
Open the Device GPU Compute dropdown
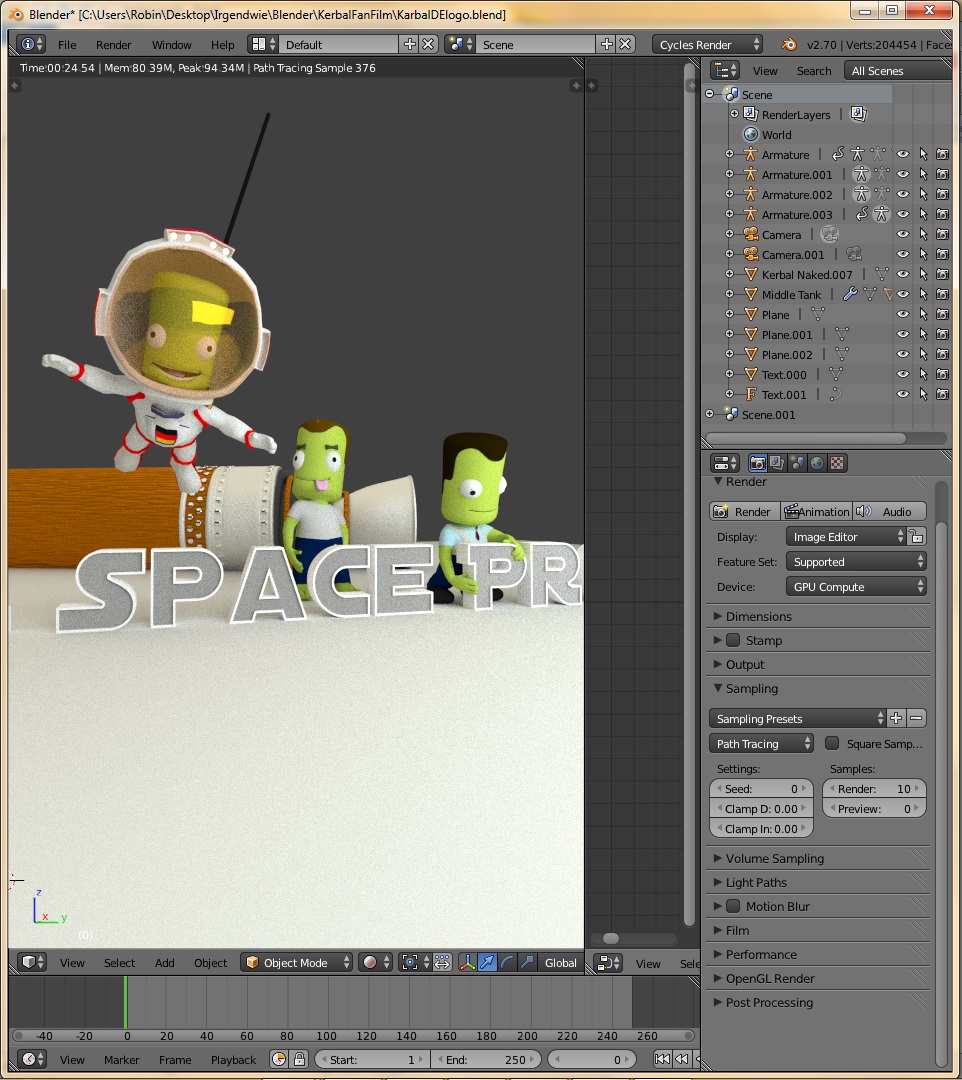click(x=856, y=587)
